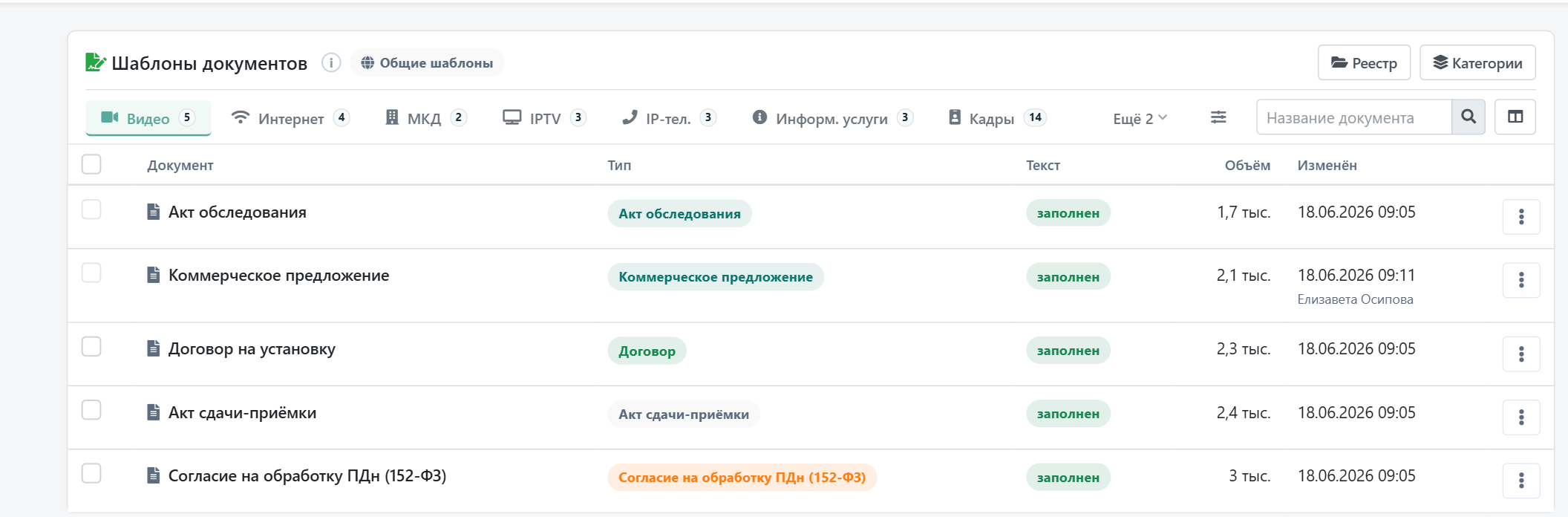Click the search magnifier icon
This screenshot has height=517, width=1568.
click(x=1469, y=117)
